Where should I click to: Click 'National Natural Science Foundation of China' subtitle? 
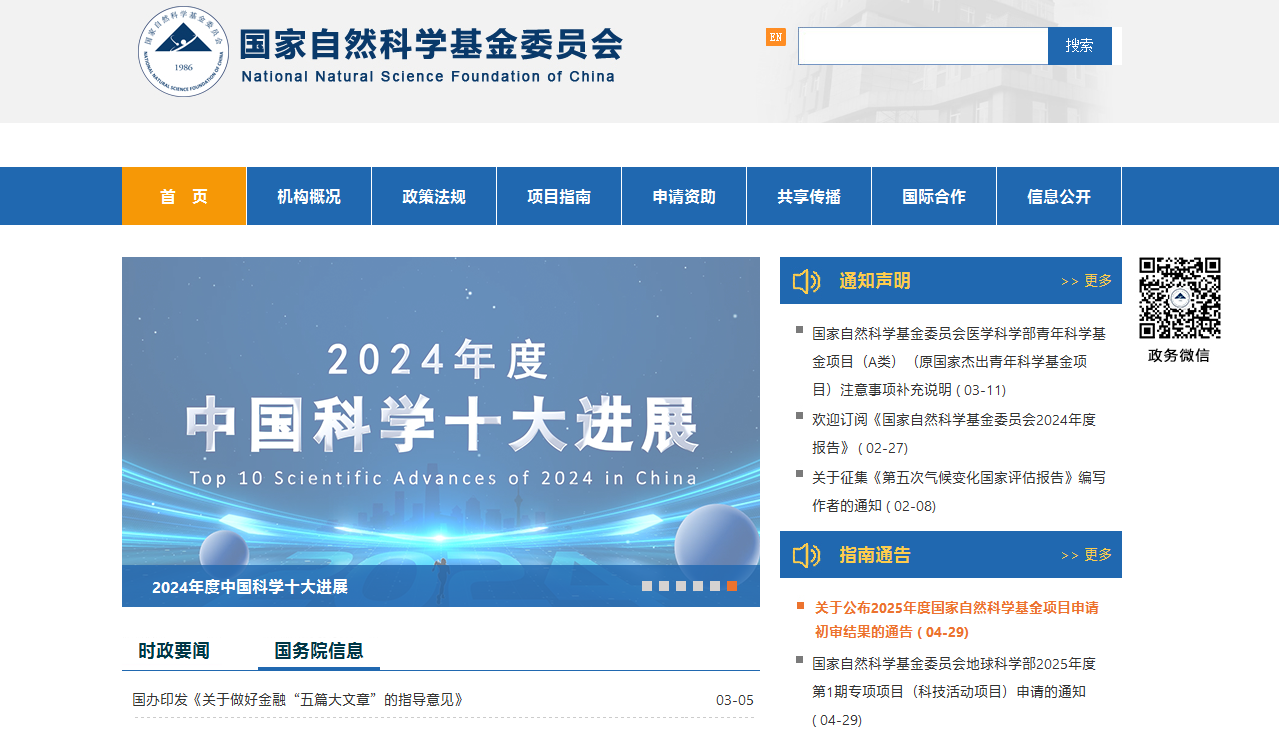(x=428, y=77)
